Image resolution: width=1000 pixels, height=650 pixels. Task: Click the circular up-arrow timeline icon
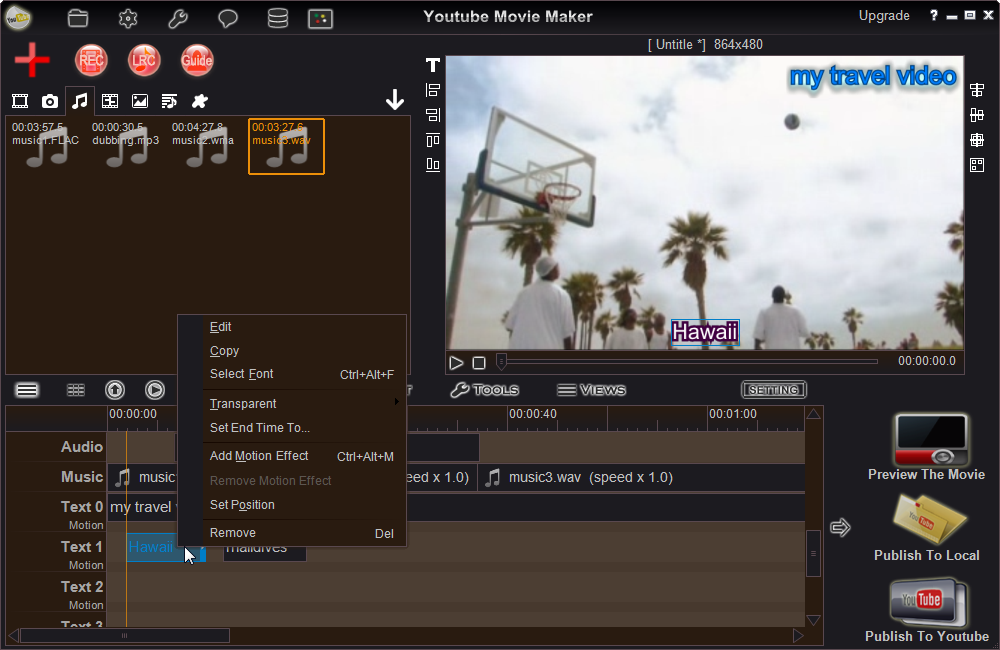(115, 390)
